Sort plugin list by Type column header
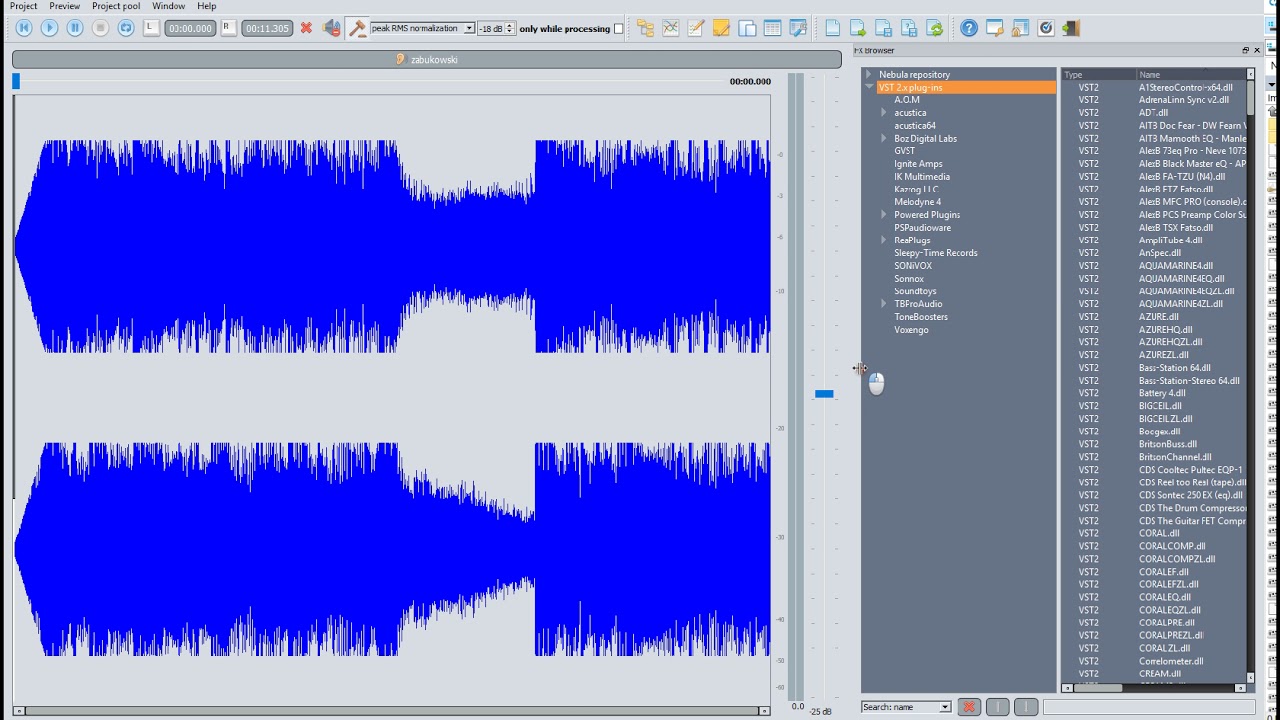Screen dimensions: 1280x720 [1098, 74]
